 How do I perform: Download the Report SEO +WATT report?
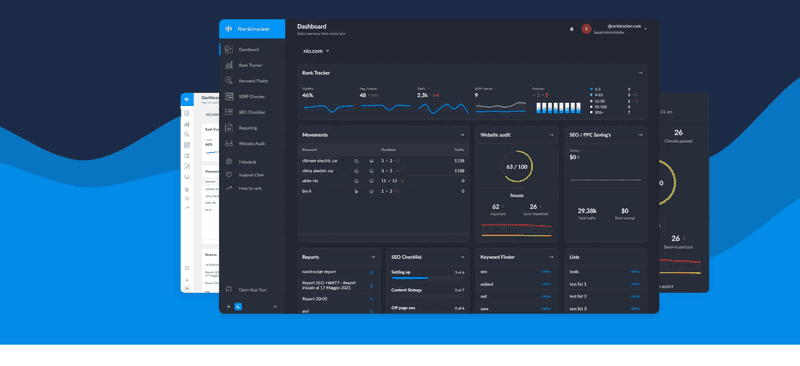pos(371,285)
